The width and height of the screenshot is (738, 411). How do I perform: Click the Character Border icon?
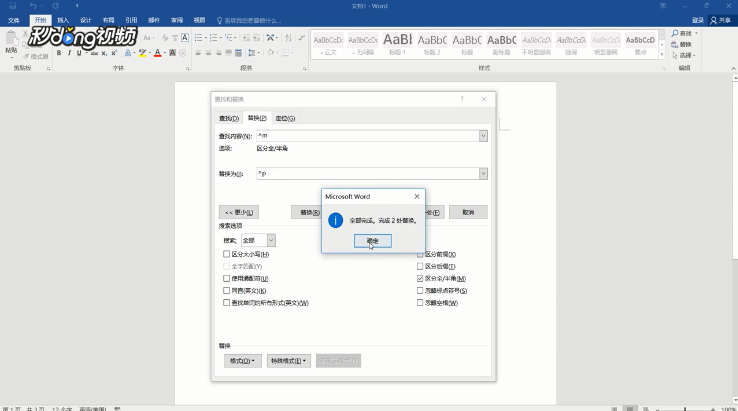(185, 38)
